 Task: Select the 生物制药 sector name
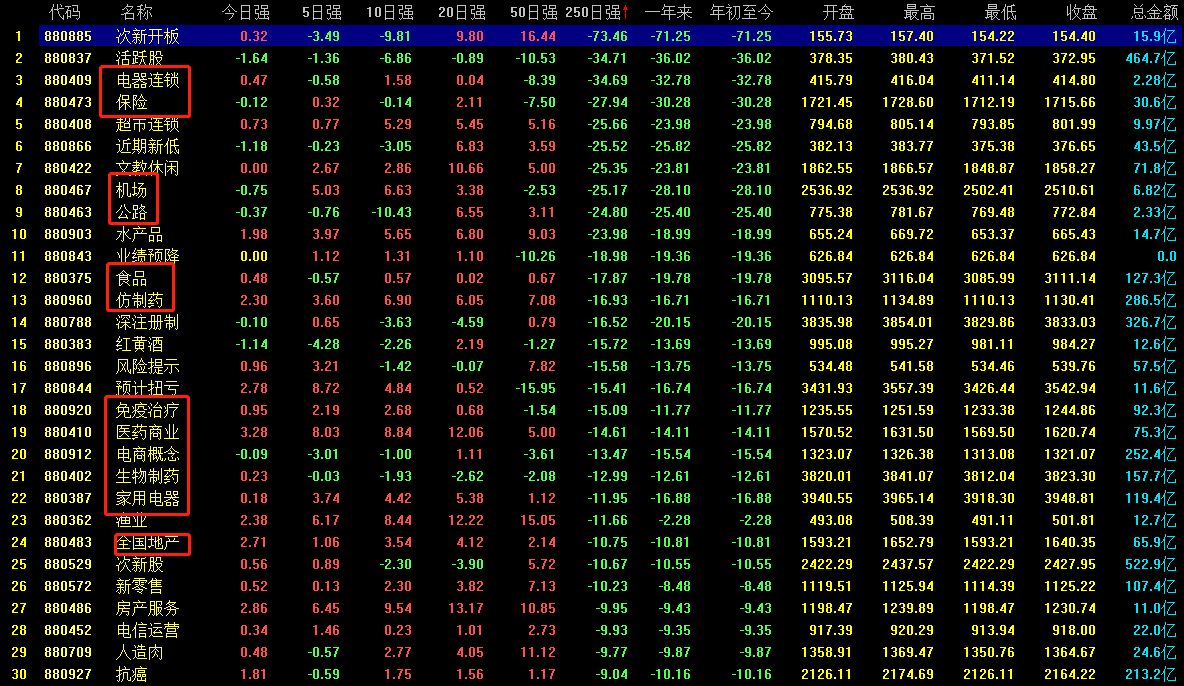[x=147, y=477]
